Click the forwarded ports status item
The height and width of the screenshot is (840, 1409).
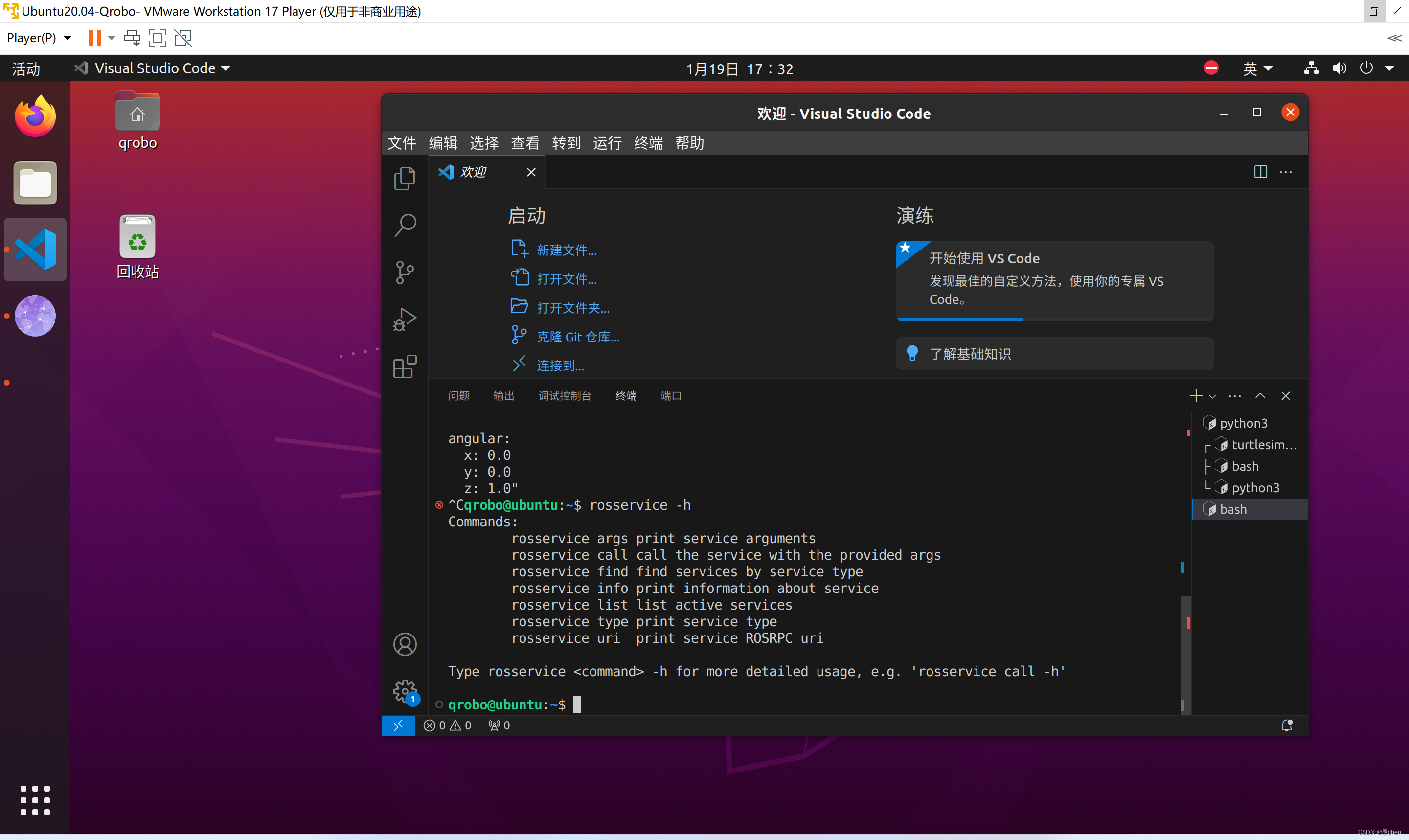click(x=499, y=725)
